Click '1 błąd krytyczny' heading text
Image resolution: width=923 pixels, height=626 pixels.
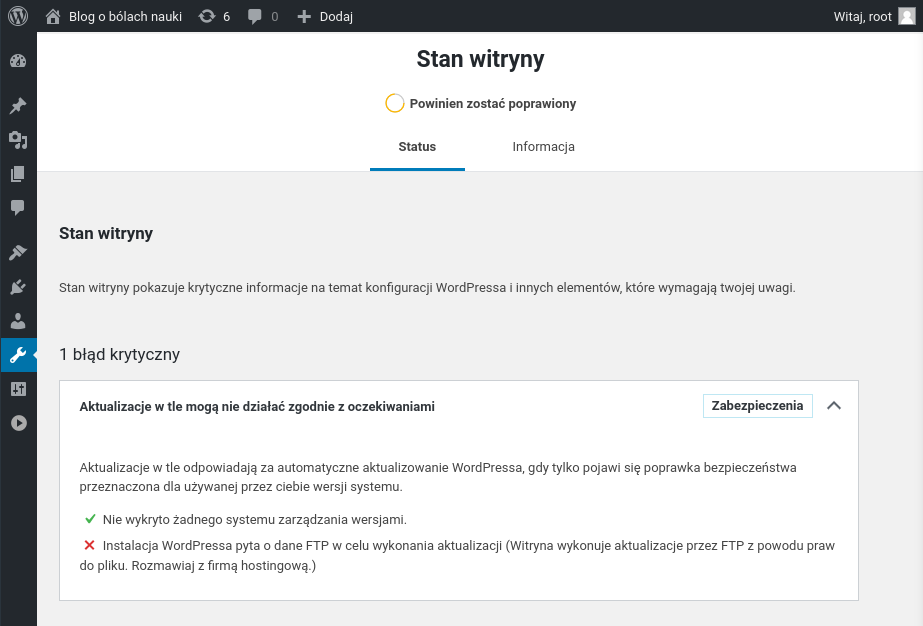coord(119,355)
